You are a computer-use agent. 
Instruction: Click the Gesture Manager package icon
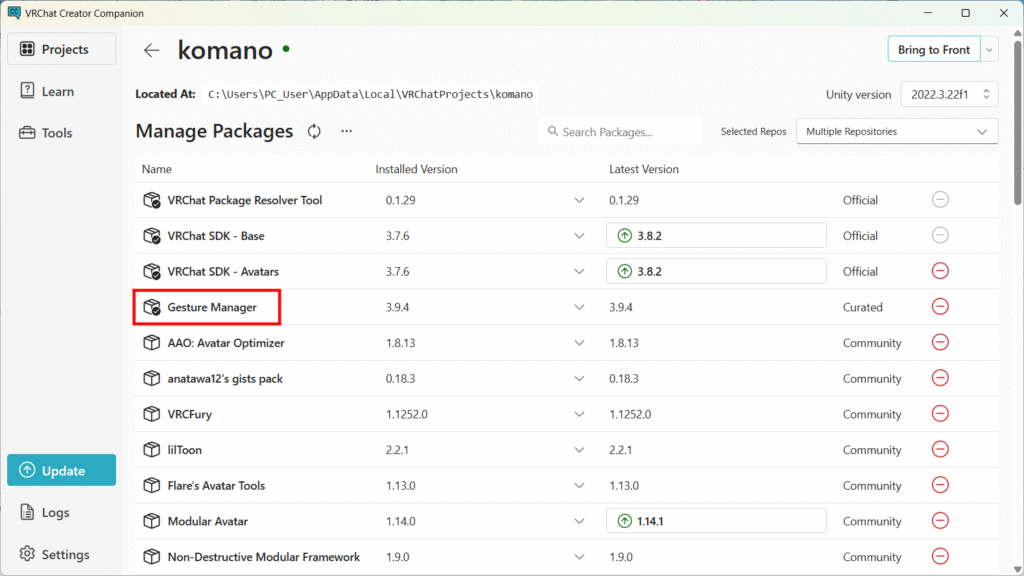tap(151, 307)
